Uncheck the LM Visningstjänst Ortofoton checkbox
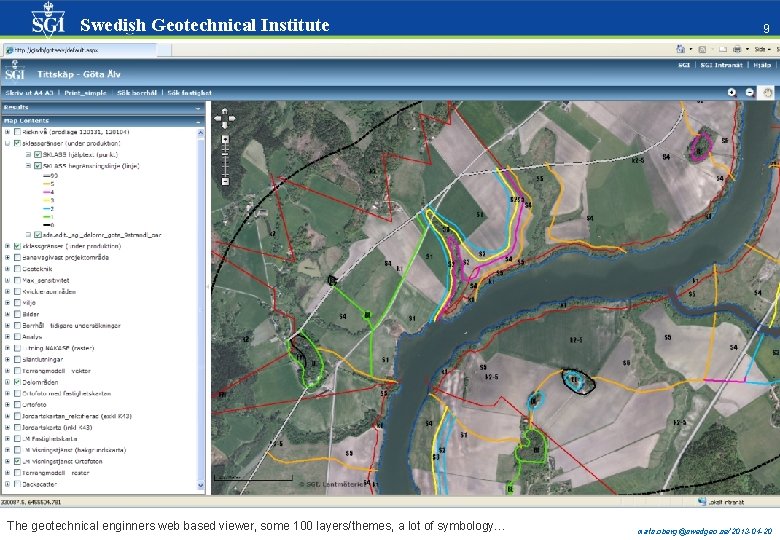The height and width of the screenshot is (540, 780). point(17,461)
